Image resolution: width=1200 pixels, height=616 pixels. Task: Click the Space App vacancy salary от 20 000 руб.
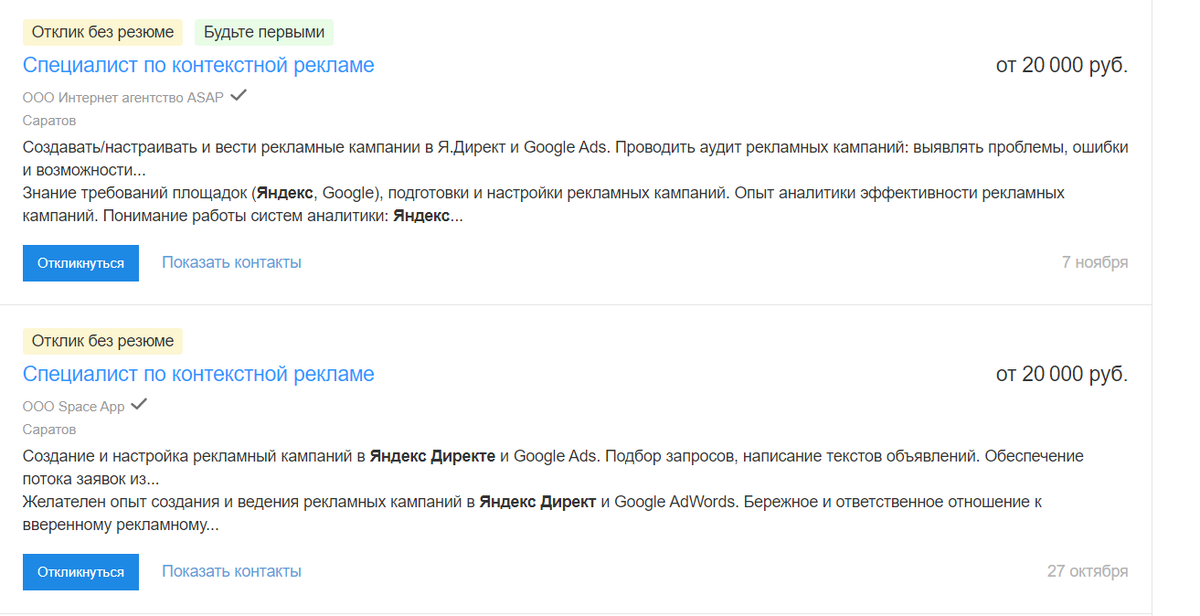tap(1062, 374)
